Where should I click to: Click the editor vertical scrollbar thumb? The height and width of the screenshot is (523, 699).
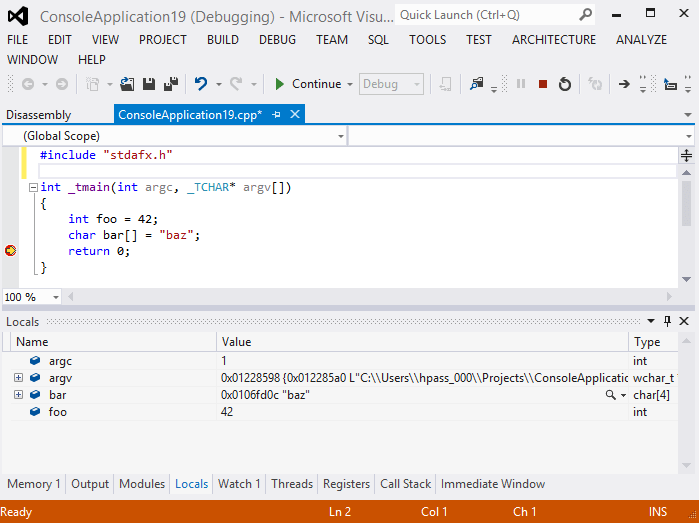(x=687, y=204)
